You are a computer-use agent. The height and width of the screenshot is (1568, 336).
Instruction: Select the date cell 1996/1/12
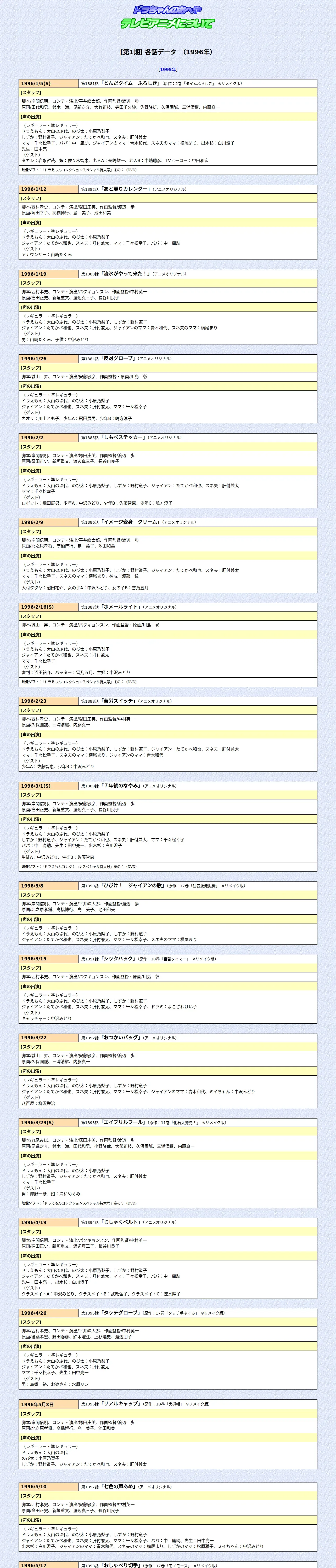click(49, 189)
